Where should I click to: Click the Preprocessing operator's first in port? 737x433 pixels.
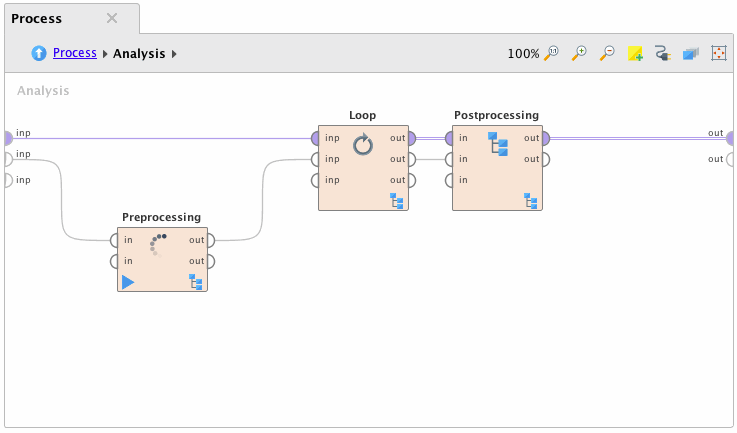(x=114, y=240)
